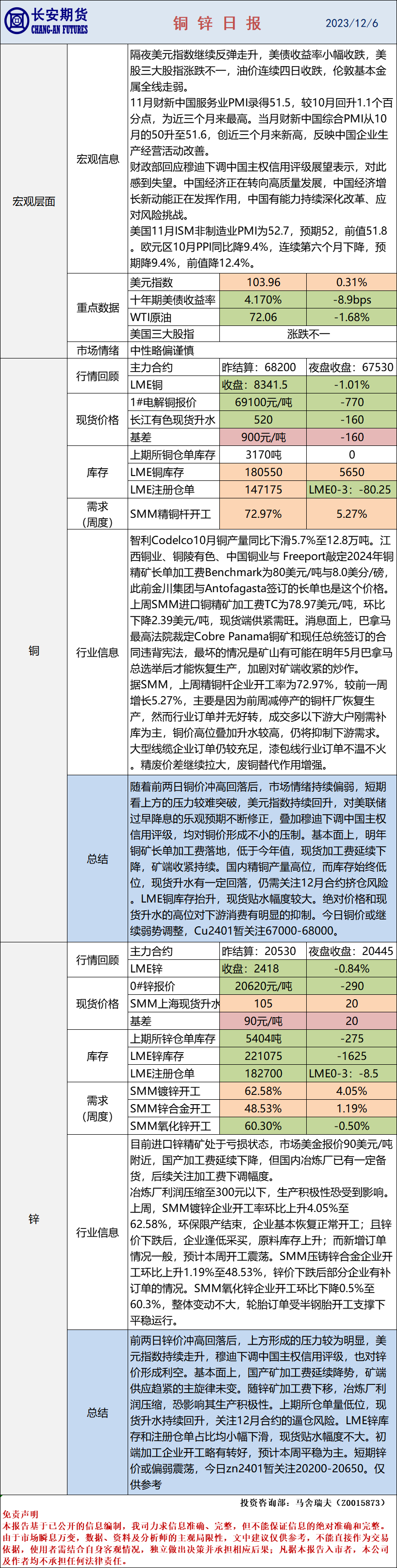This screenshot has width=397, height=1568.
Task: Select 十年期美债收益率 value 4.170%
Action: coord(263,300)
